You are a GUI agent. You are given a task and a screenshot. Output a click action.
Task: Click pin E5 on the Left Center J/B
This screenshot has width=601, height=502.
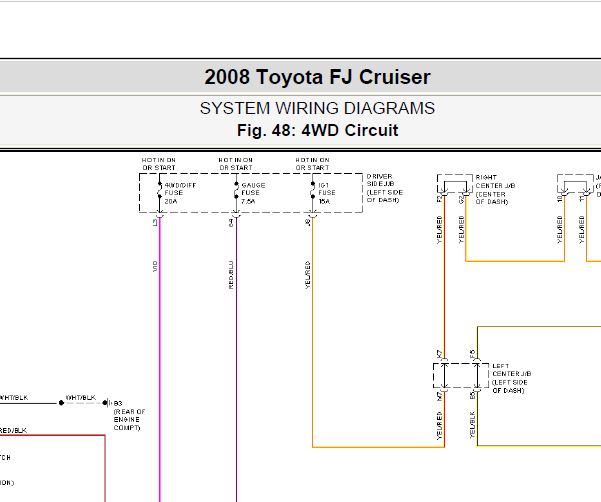472,395
